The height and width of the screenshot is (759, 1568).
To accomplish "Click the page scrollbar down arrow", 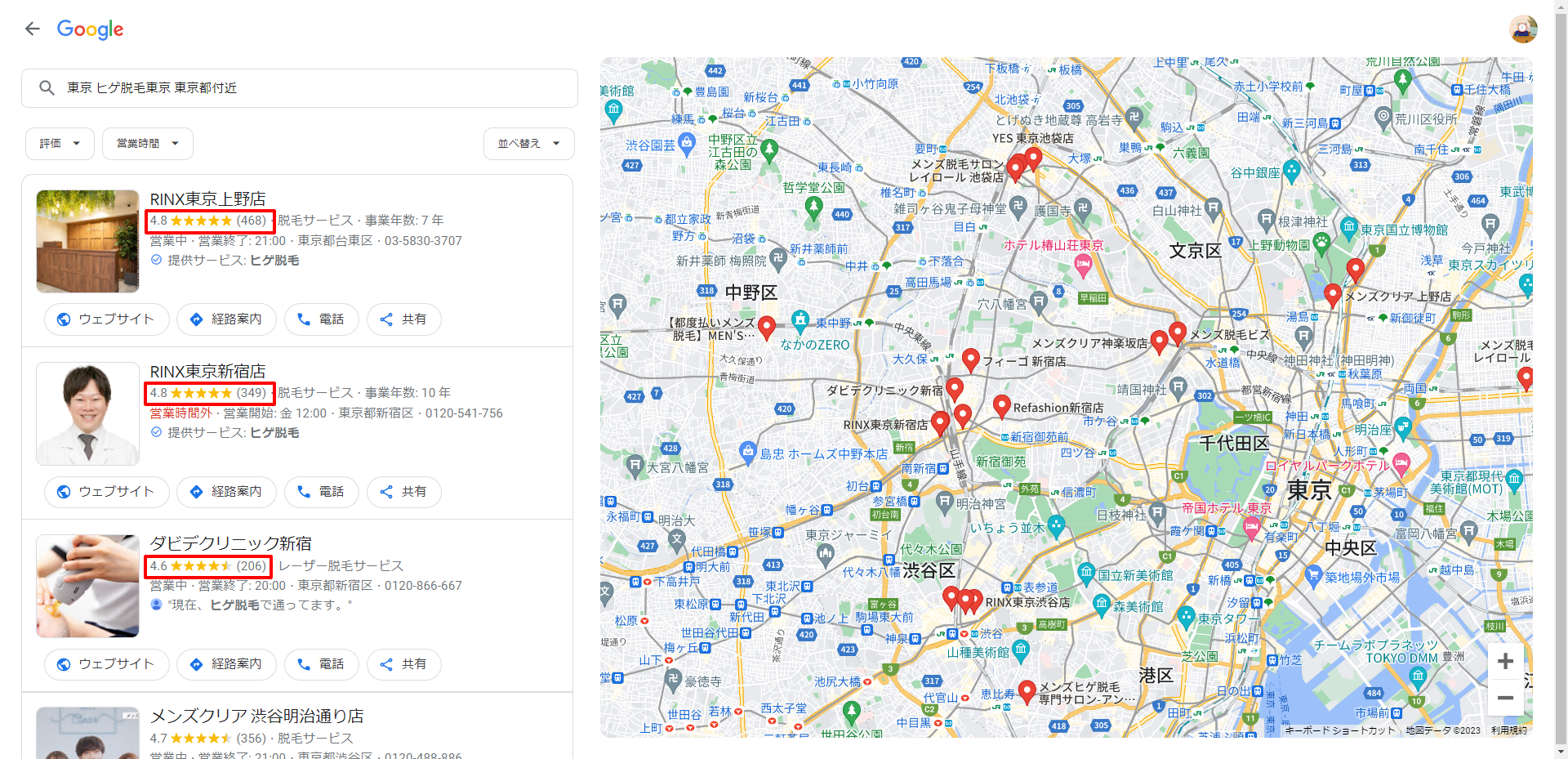I will coord(1561,752).
